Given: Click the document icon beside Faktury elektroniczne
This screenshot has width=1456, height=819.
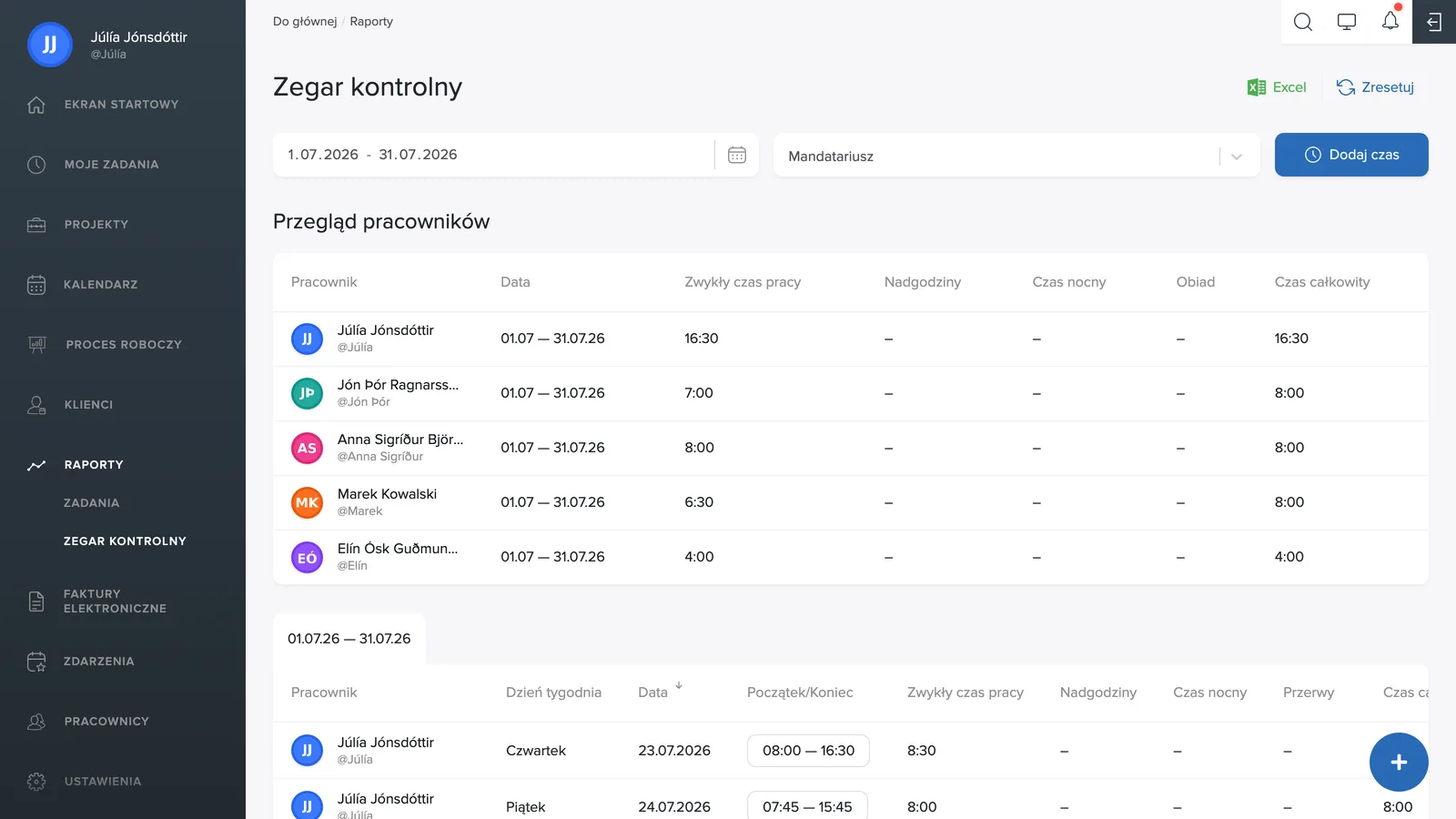Looking at the screenshot, I should coord(36,602).
